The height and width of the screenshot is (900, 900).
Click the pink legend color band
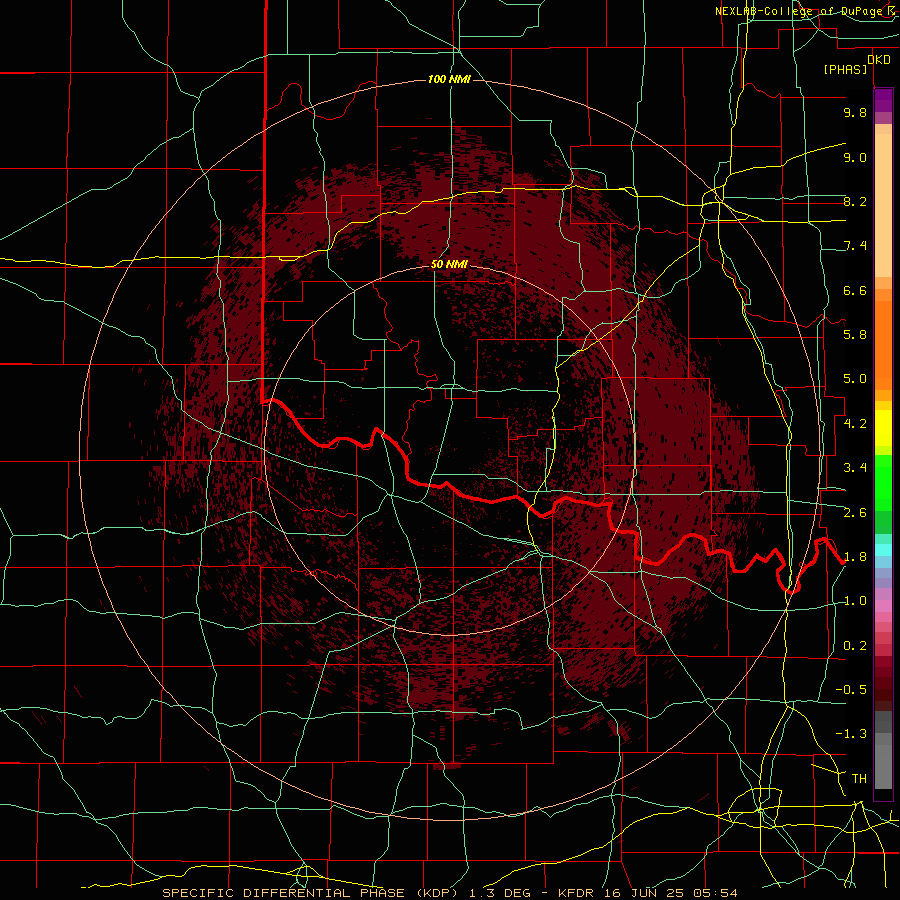883,606
